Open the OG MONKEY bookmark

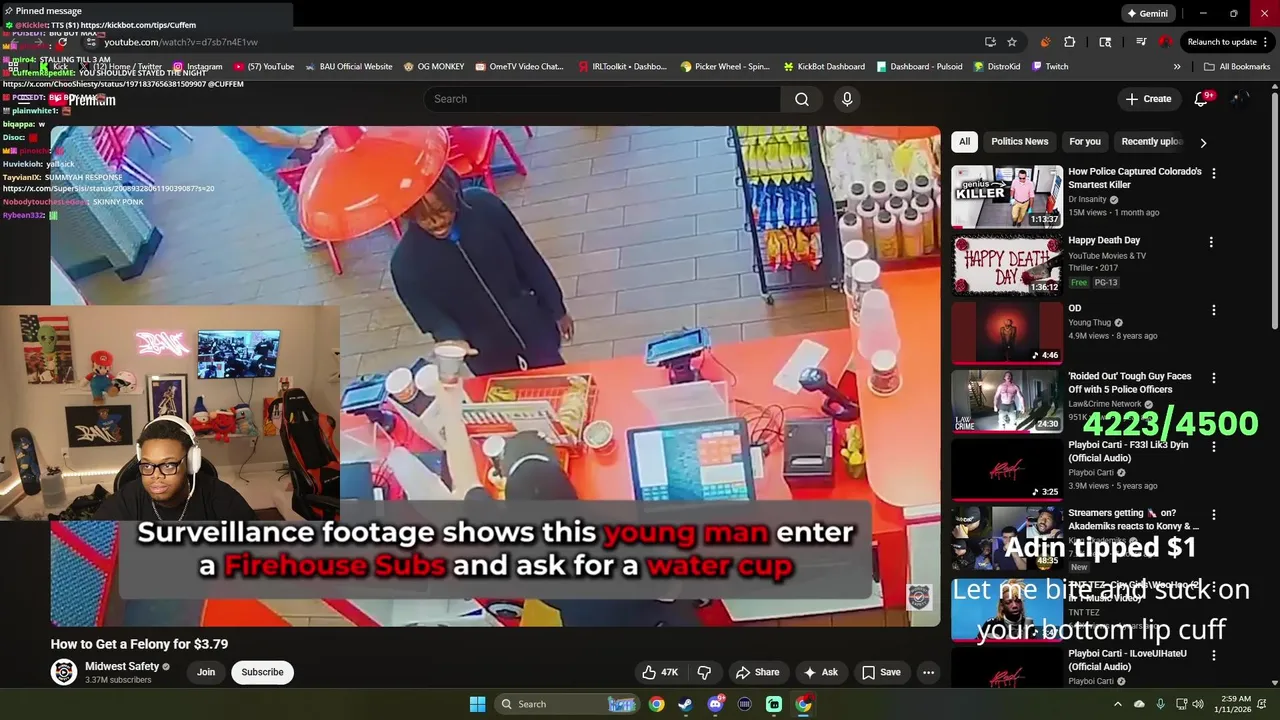tap(434, 67)
